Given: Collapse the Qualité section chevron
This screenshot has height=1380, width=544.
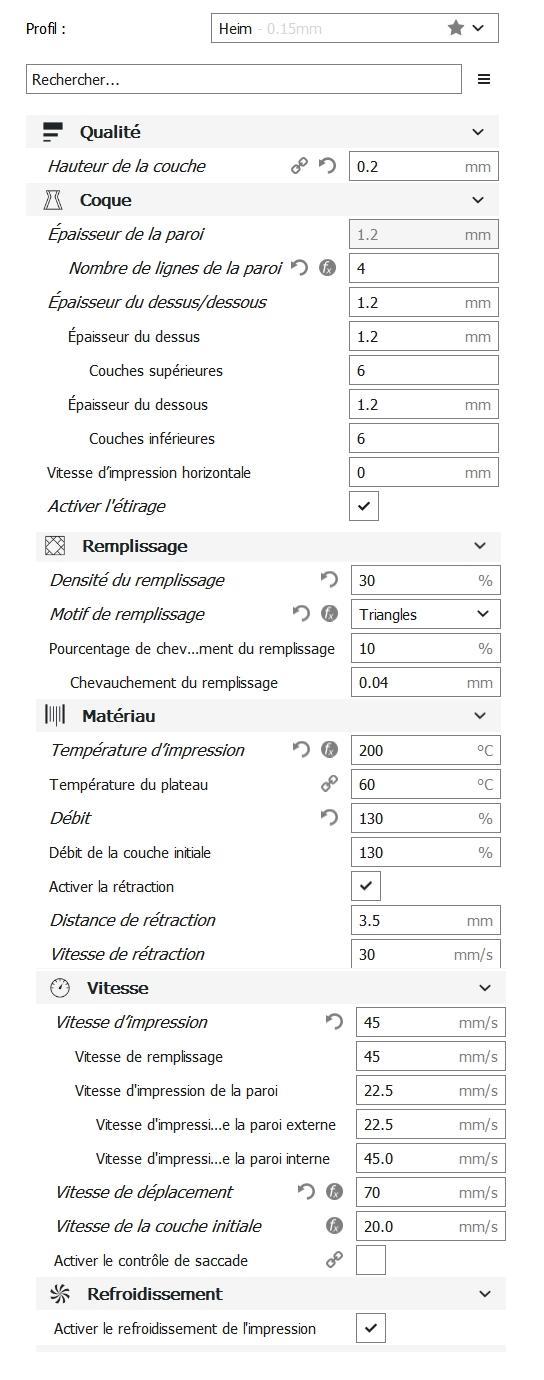Looking at the screenshot, I should [x=478, y=132].
